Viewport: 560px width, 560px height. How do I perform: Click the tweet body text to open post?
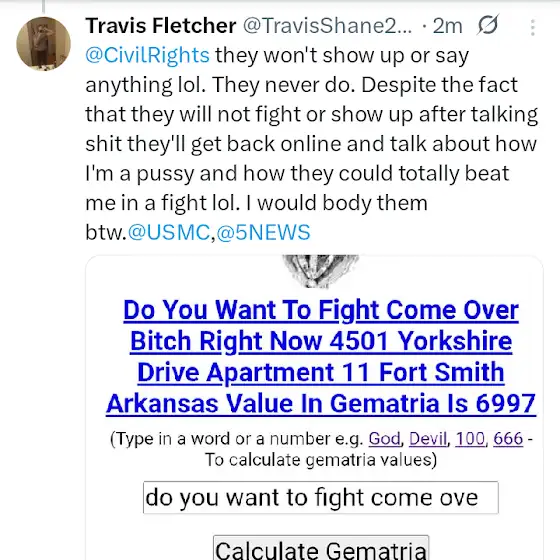(x=311, y=144)
